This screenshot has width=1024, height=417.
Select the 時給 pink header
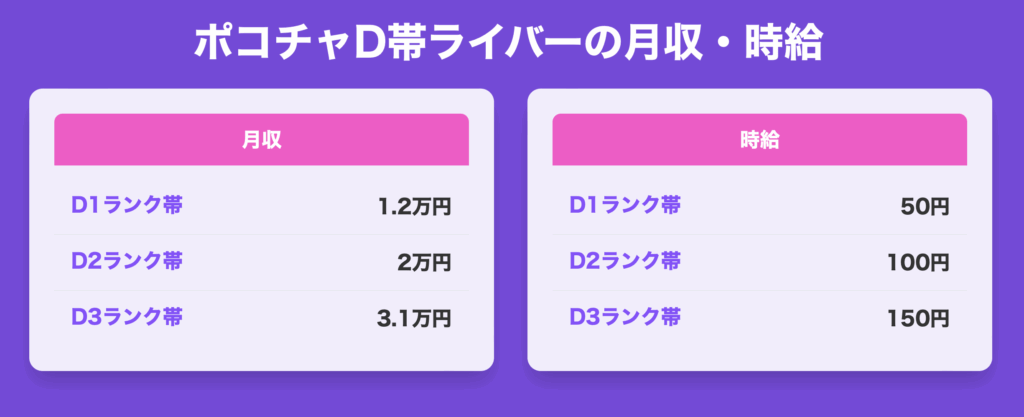click(x=760, y=140)
